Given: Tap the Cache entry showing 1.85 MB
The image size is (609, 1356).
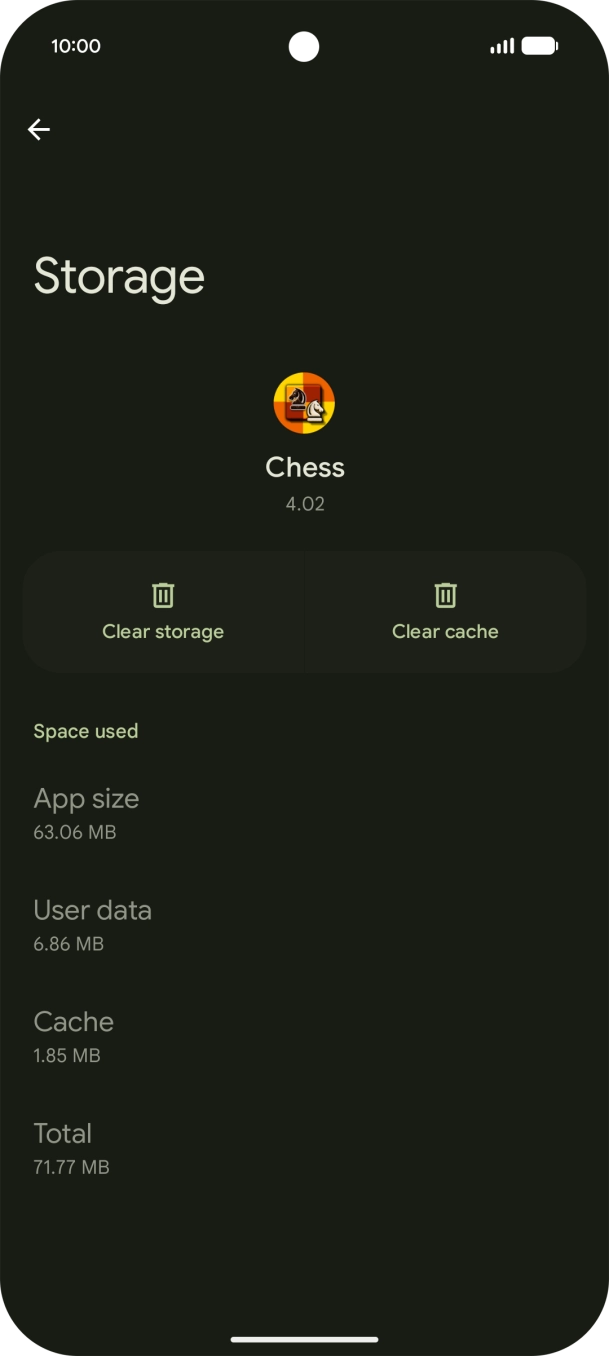Looking at the screenshot, I should point(73,1035).
